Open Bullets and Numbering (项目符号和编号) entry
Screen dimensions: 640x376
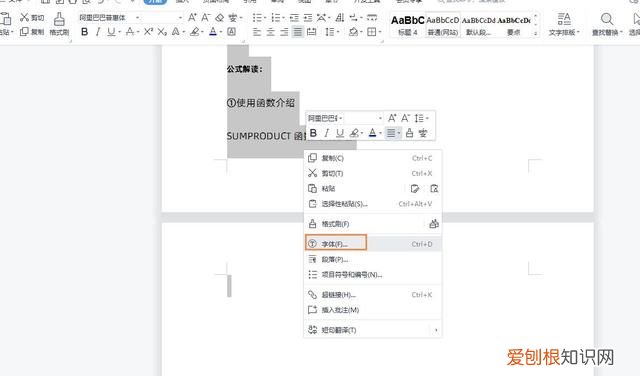click(x=373, y=274)
